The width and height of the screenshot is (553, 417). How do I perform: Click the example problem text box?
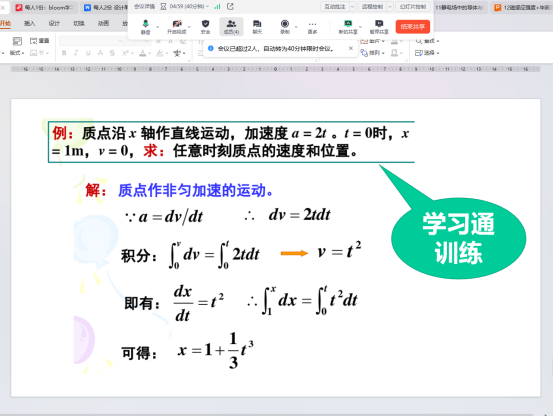tap(231, 142)
